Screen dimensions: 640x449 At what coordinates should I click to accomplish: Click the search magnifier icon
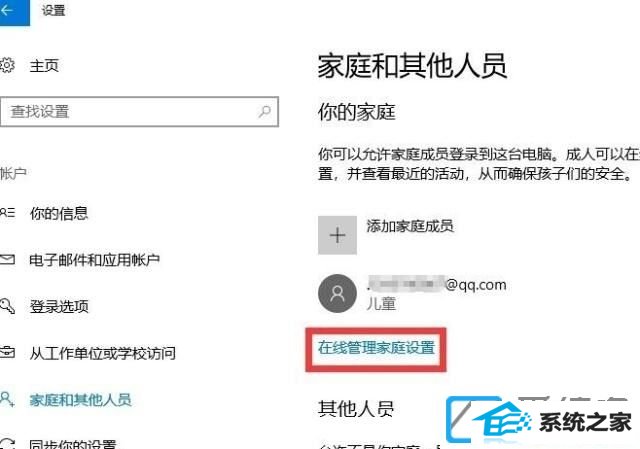[264, 111]
